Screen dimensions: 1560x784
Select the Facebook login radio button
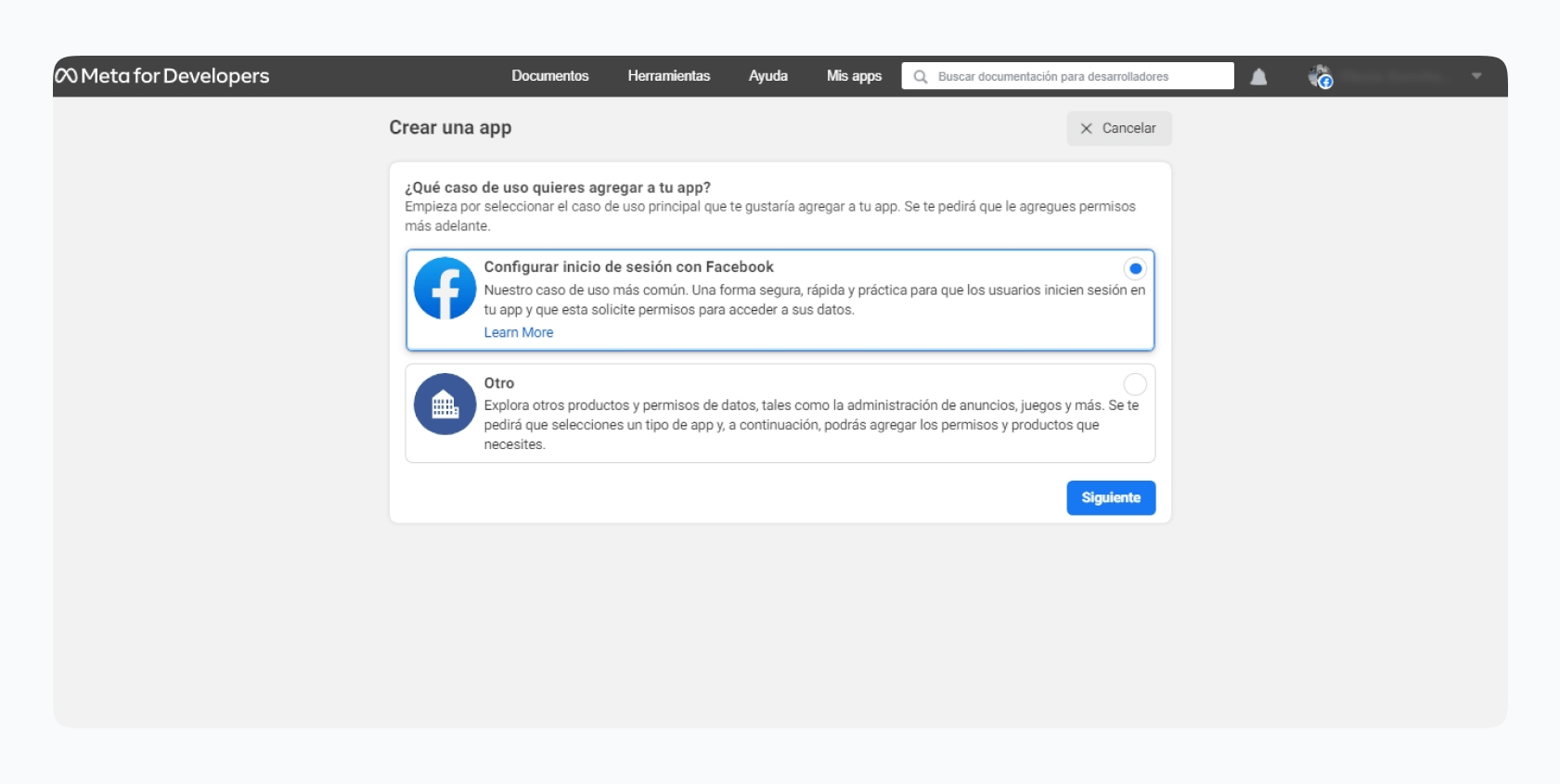1135,268
